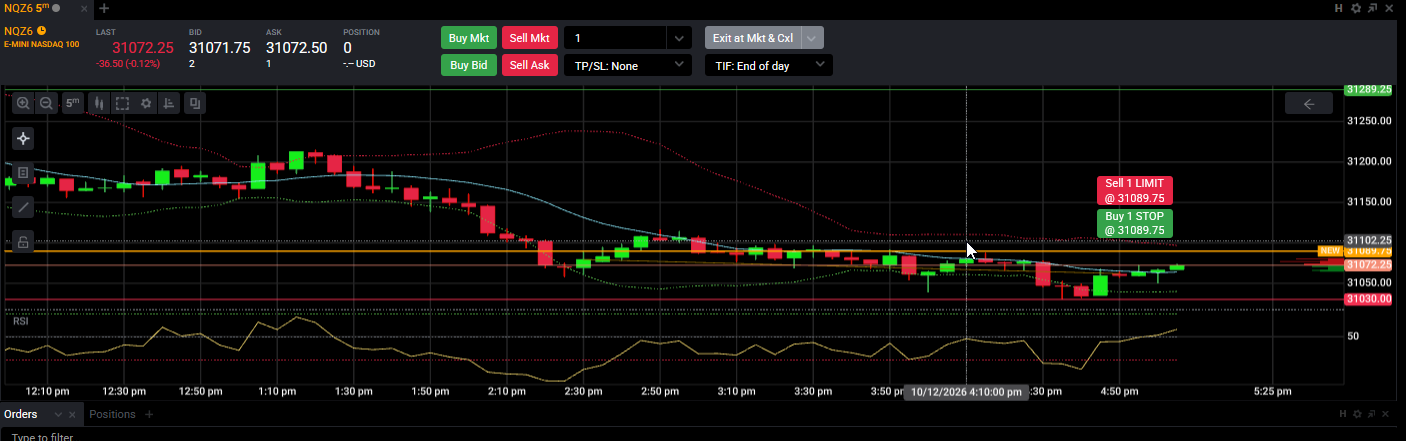Zoom out on the chart
This screenshot has width=1406, height=441.
46,103
